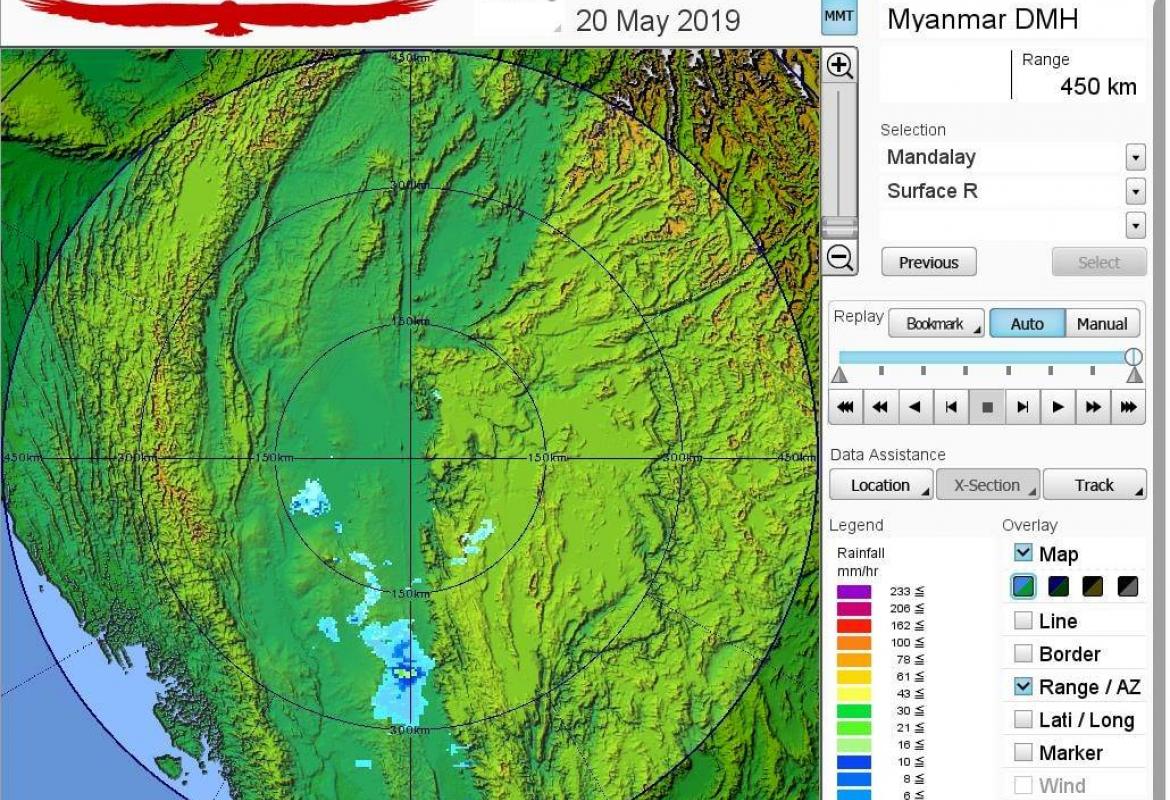Click the Previous button

928,263
